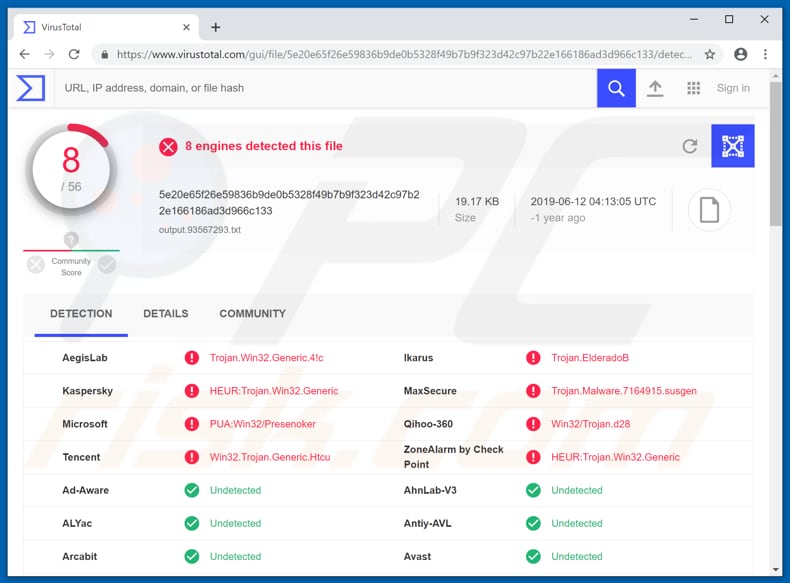The height and width of the screenshot is (583, 790).
Task: Vote harmless with community check icon
Action: (107, 265)
